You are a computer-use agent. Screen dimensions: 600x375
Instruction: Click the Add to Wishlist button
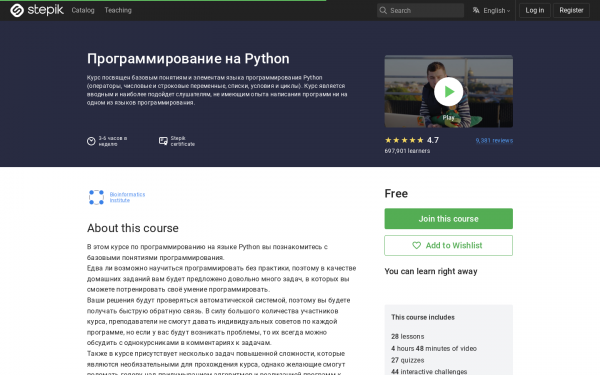point(448,245)
